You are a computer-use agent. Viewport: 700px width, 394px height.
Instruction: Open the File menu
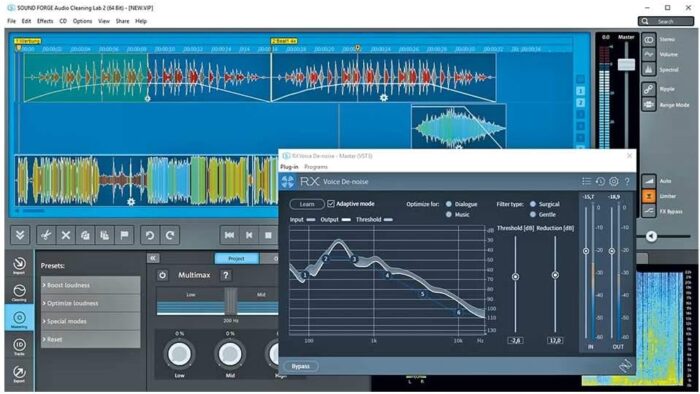click(11, 21)
